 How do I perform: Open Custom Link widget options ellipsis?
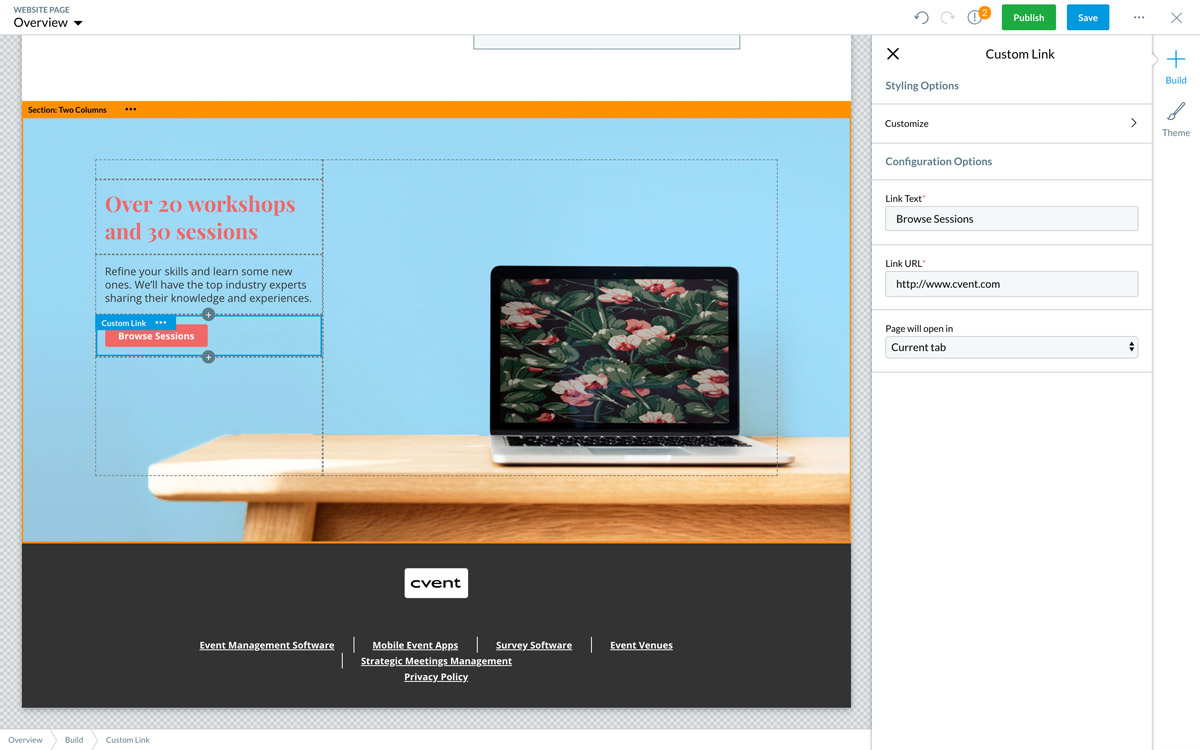(x=161, y=323)
